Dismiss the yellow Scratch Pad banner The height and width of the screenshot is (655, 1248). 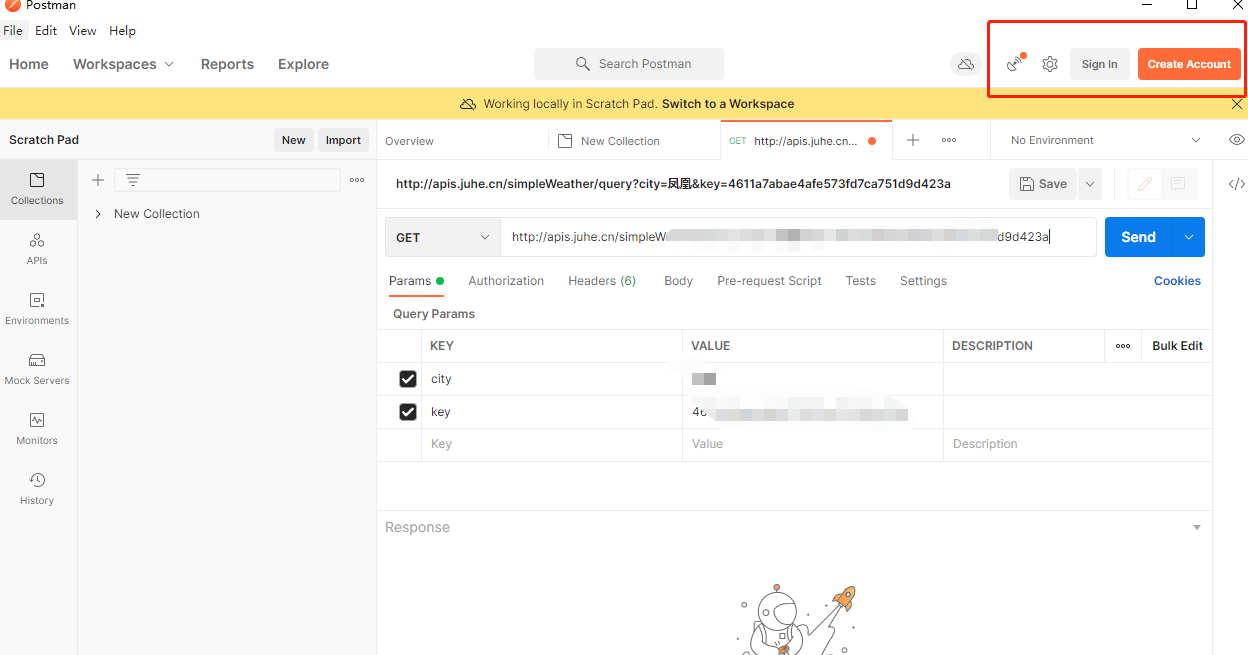point(1237,104)
